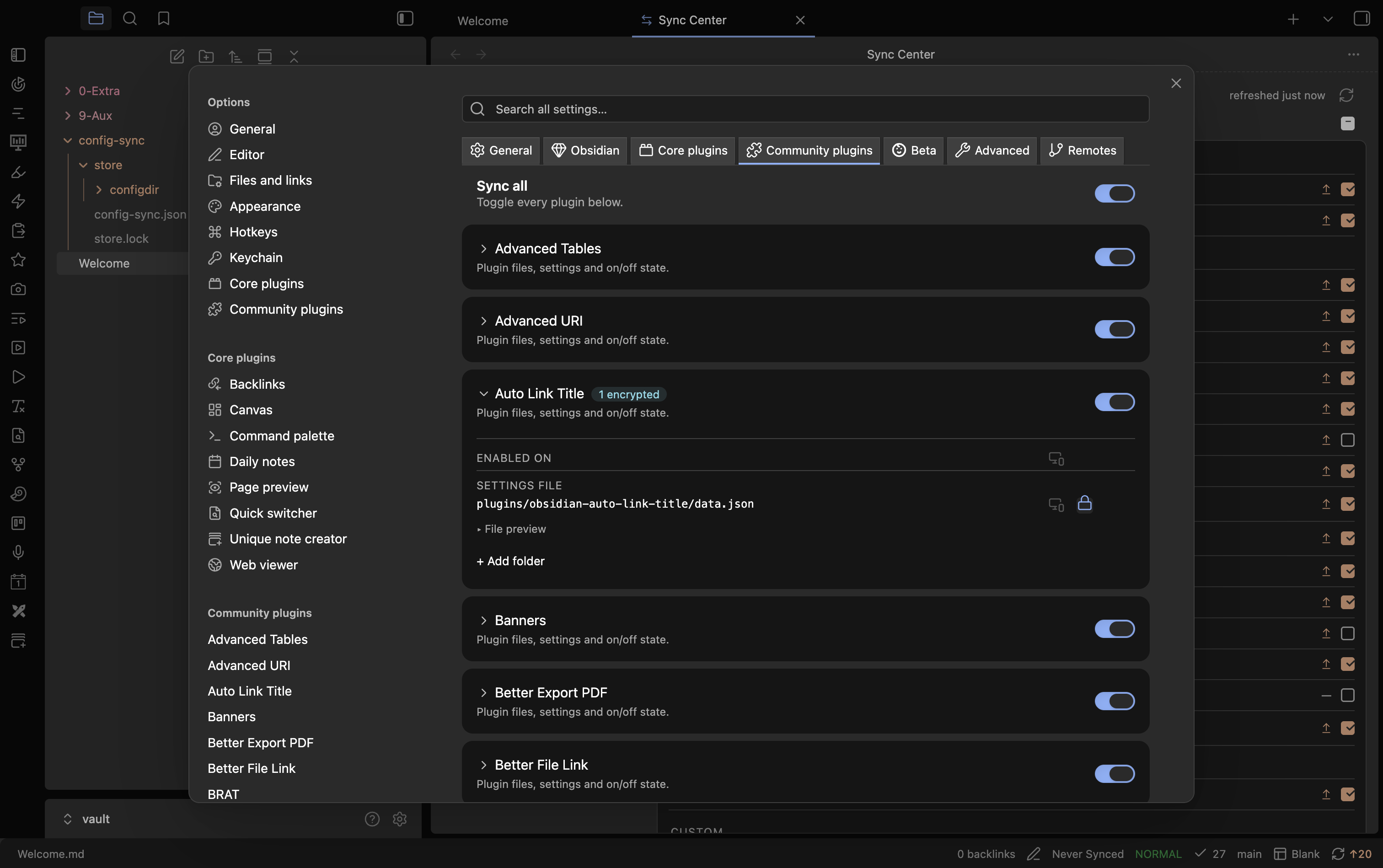This screenshot has height=868, width=1383.
Task: Switch to the Advanced tab
Action: [x=992, y=150]
